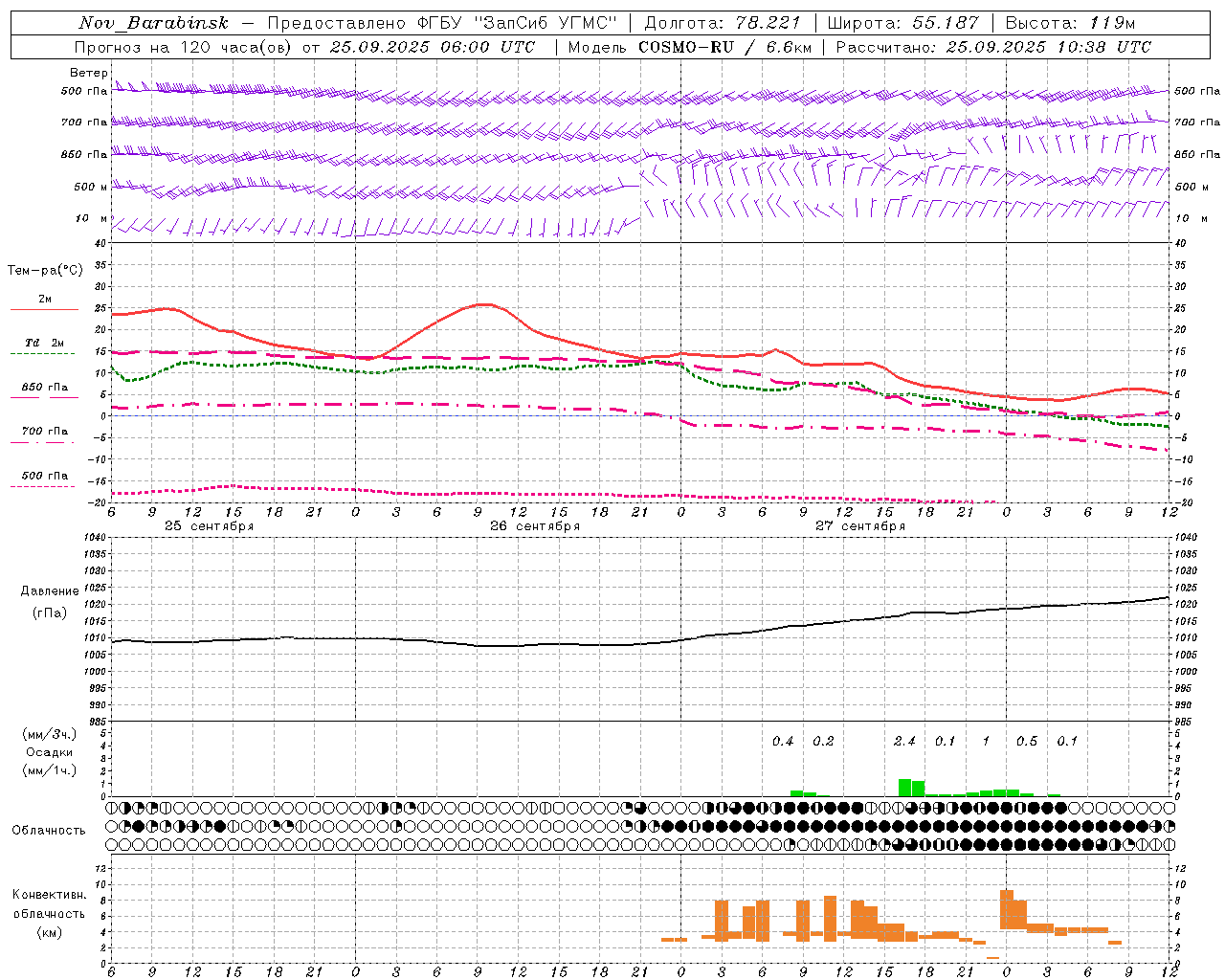Click the '(км)' convective height unit label

pos(49,932)
